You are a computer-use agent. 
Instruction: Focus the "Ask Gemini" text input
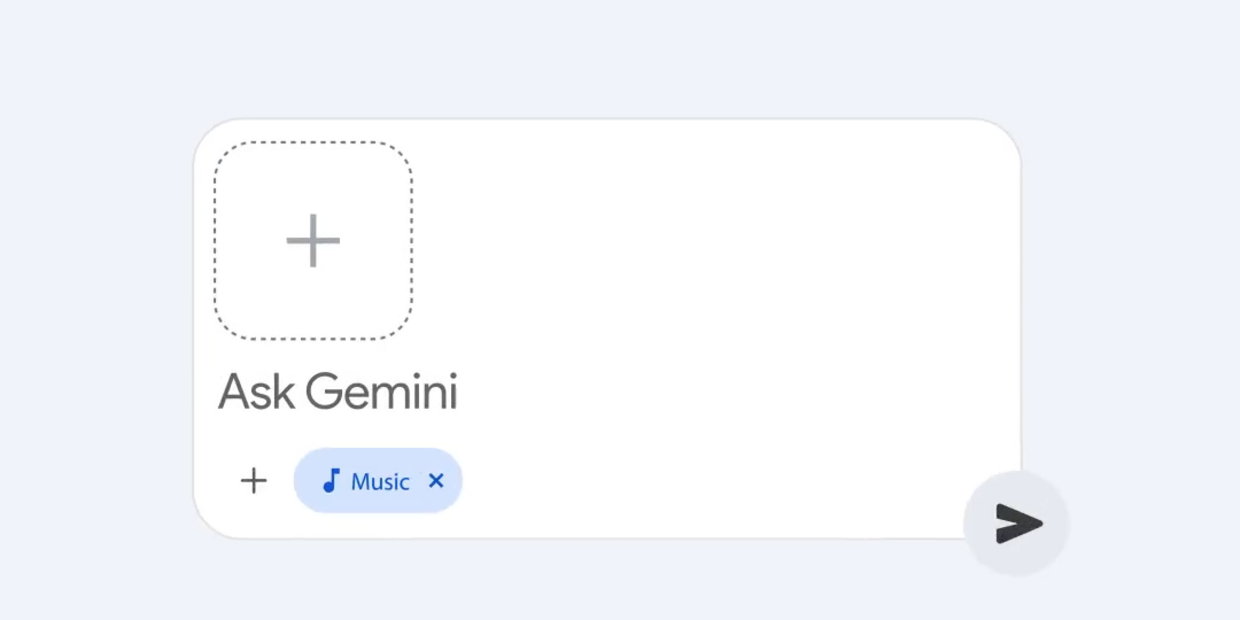point(338,392)
